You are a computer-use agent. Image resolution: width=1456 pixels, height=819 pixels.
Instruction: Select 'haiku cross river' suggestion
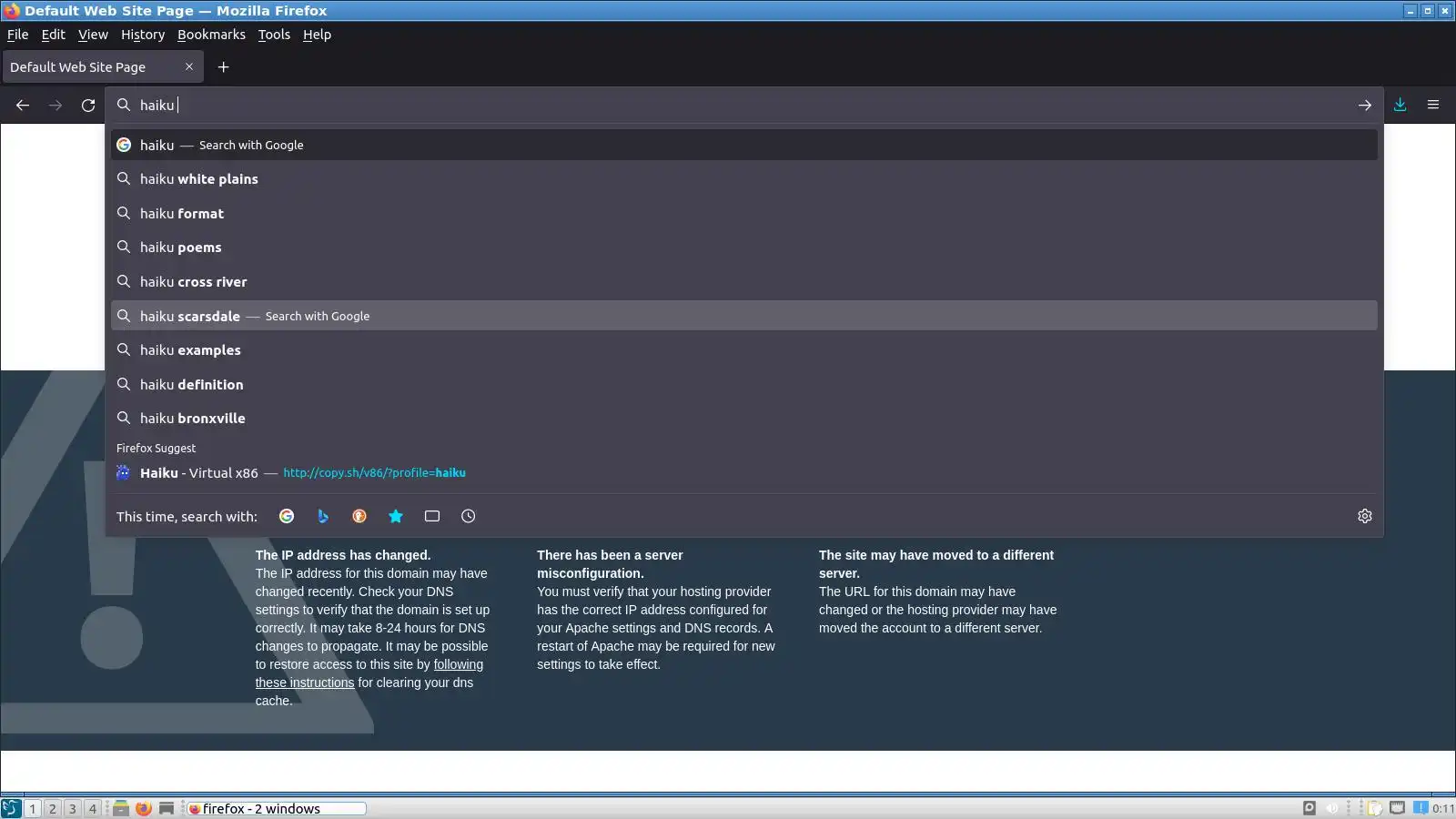point(744,282)
